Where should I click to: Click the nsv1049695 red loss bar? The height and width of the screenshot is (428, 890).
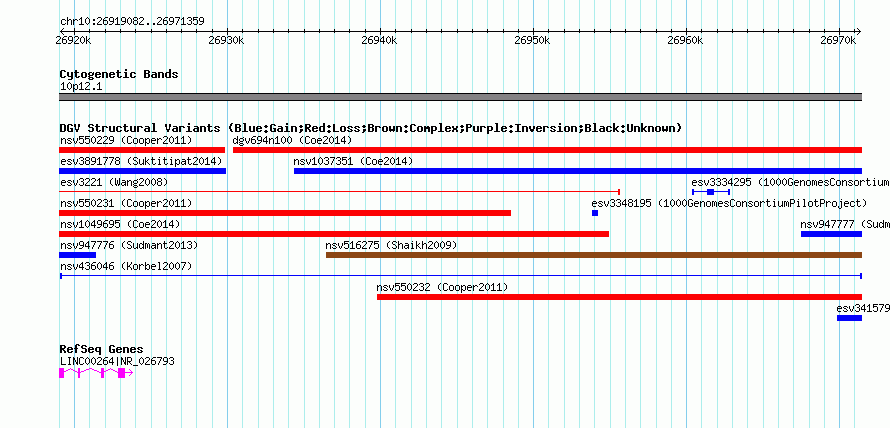tap(334, 234)
